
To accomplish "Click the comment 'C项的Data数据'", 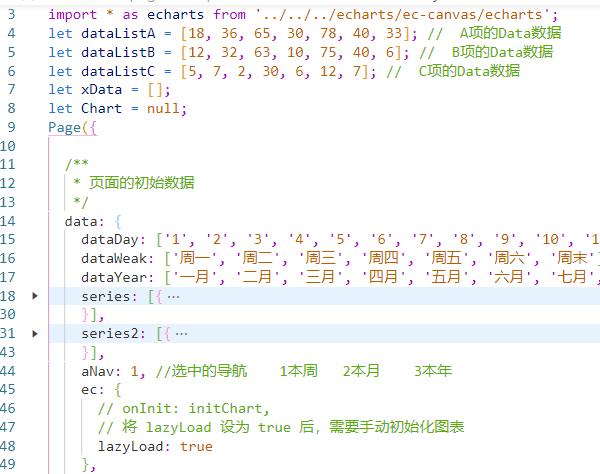I will click(x=469, y=71).
